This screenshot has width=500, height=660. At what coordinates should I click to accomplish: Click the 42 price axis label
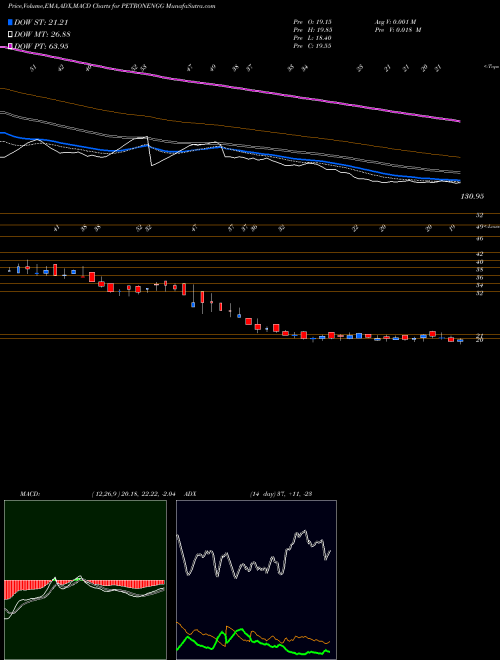tap(479, 254)
